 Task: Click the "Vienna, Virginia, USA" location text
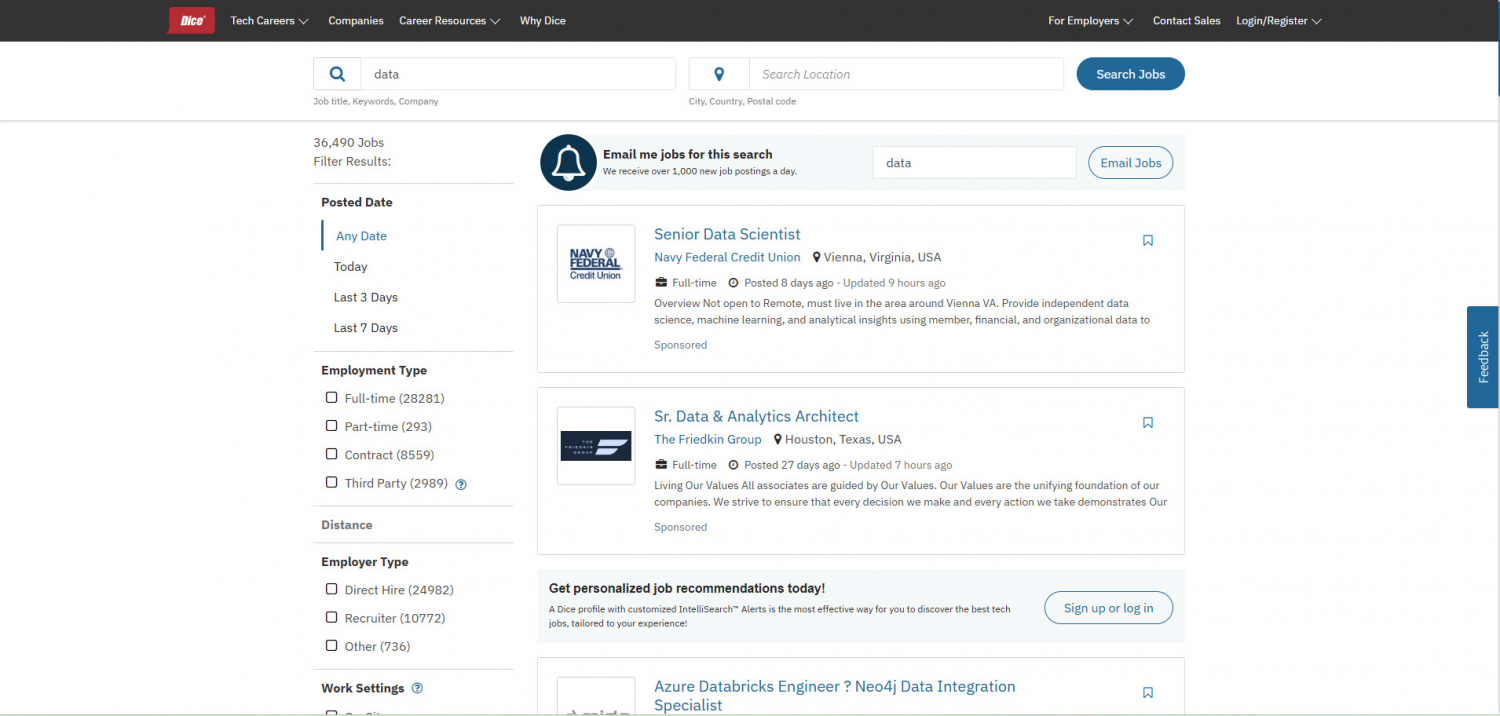(x=882, y=257)
